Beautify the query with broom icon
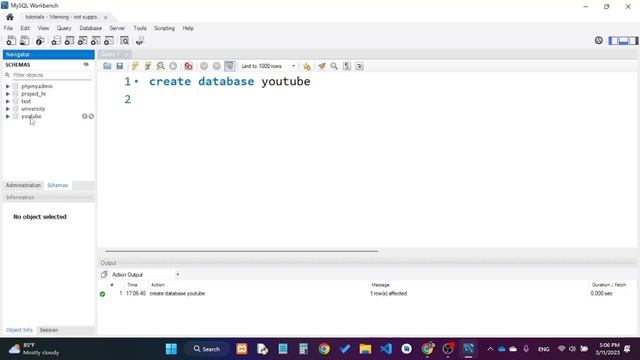 (x=322, y=66)
